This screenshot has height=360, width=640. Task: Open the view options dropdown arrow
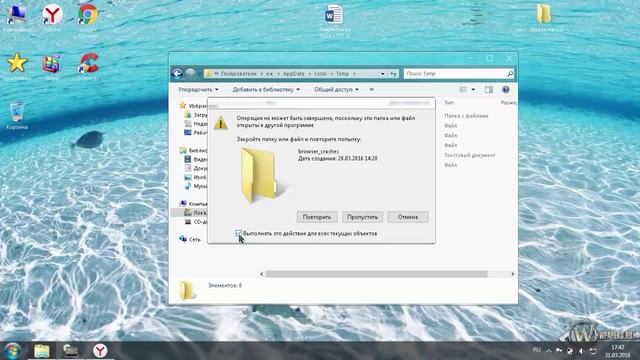coord(473,89)
